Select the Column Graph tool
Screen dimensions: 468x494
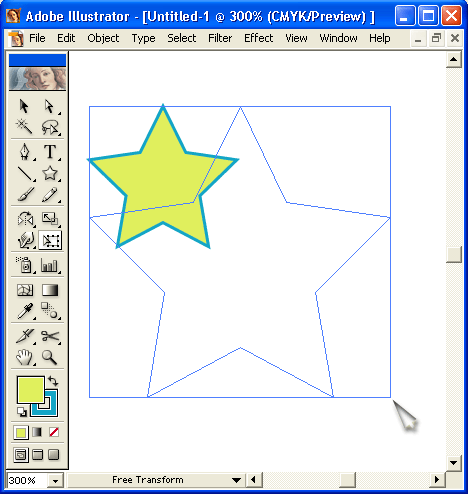tap(50, 265)
